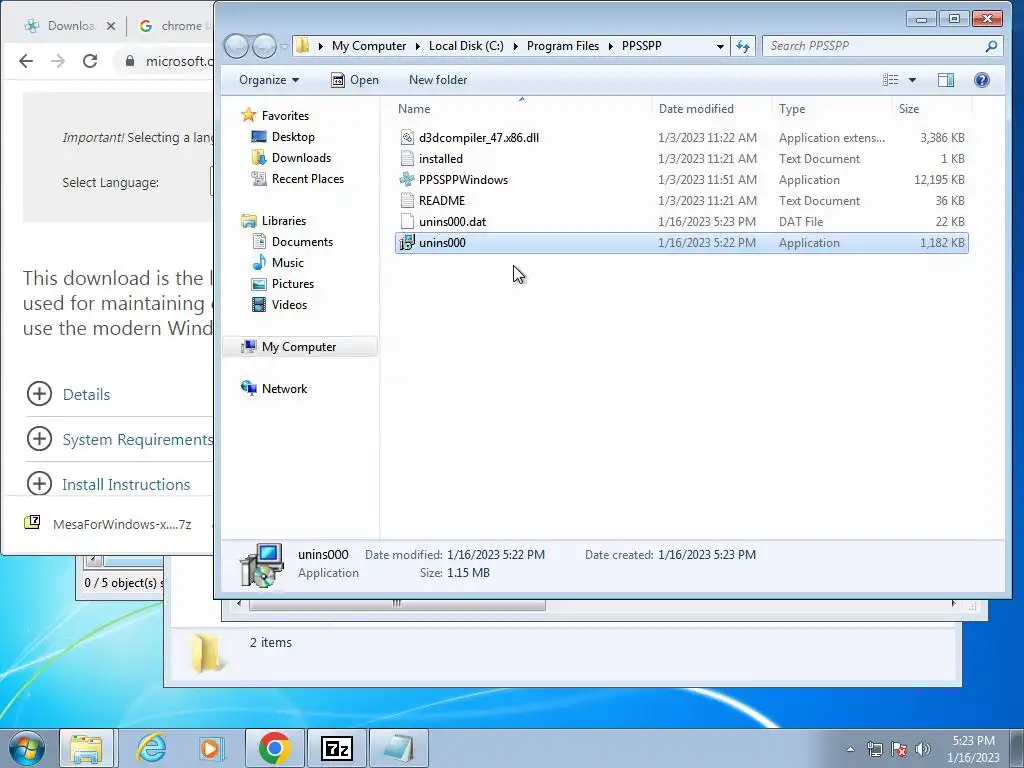Change the view with the view icon
1024x768 pixels.
891,80
